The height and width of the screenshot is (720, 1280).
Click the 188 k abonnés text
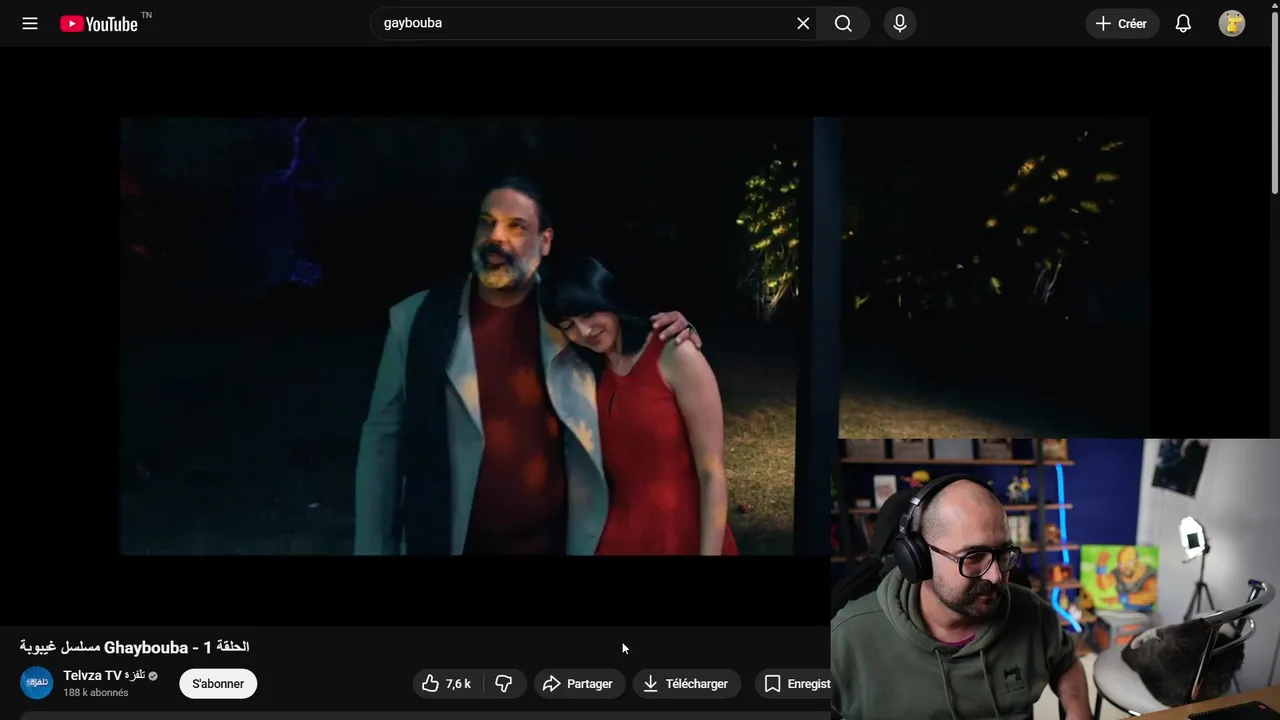point(96,692)
